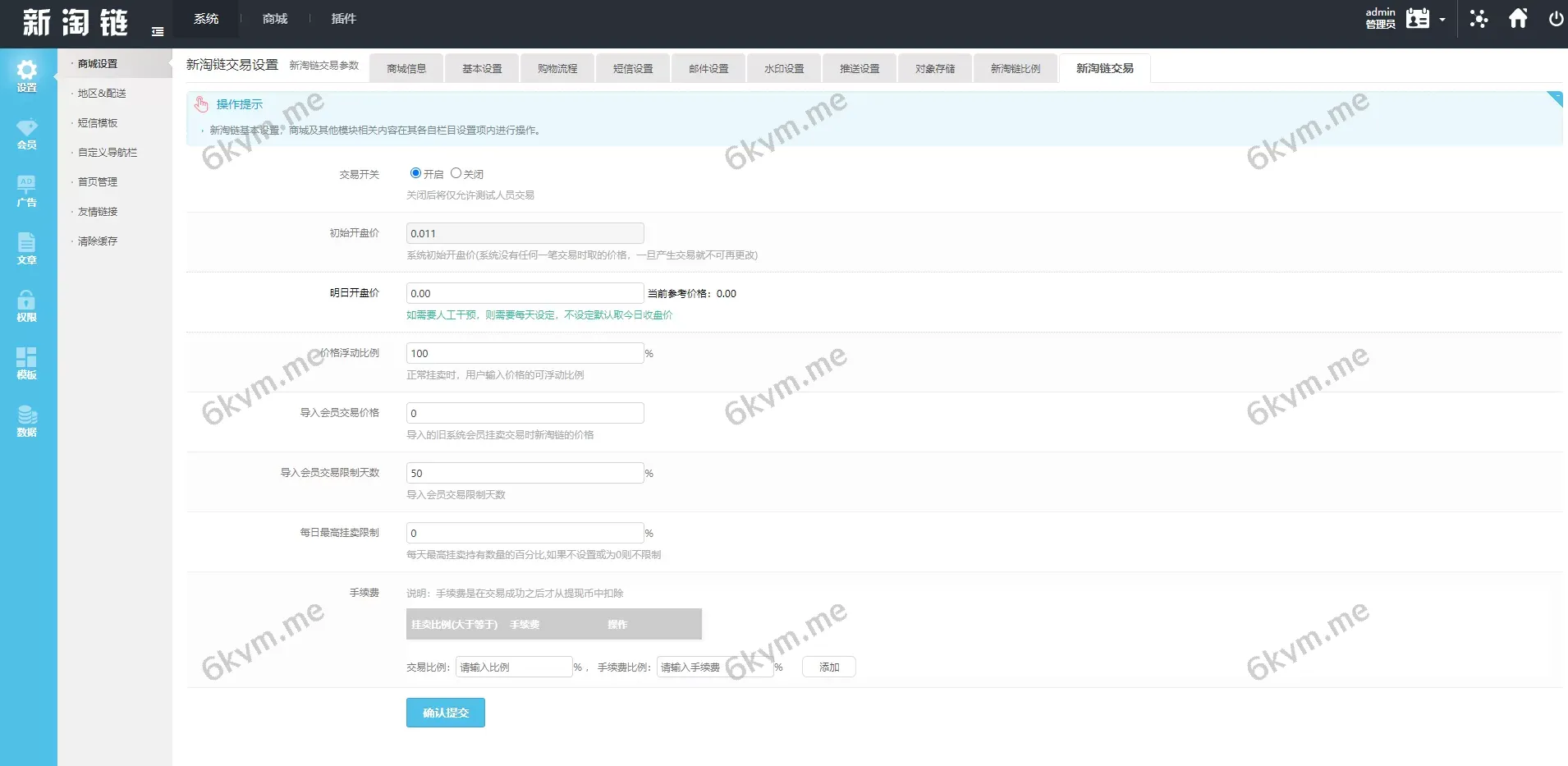Click the home icon in the top bar

point(1517,18)
